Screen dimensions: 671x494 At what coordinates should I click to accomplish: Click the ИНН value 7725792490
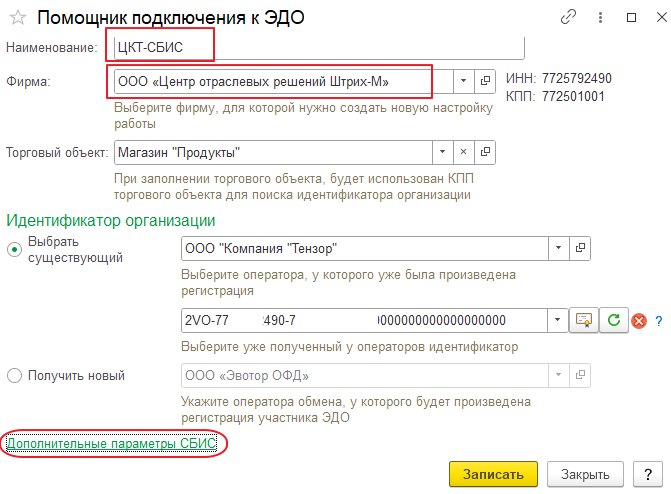pos(576,78)
